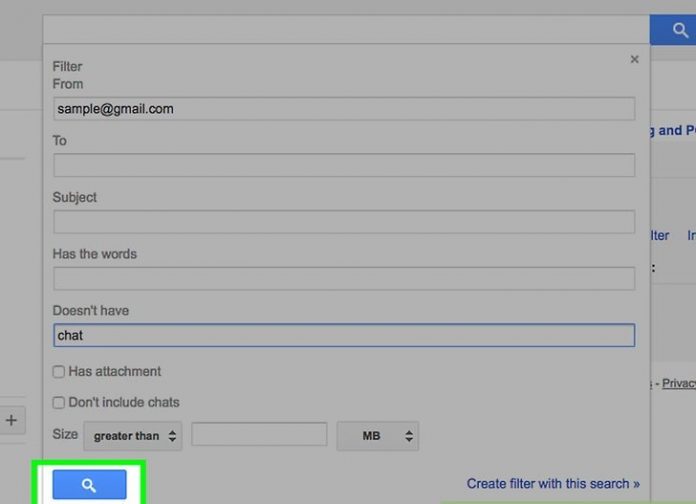Open 'Create filter with this search' link
The height and width of the screenshot is (504, 696).
click(553, 484)
